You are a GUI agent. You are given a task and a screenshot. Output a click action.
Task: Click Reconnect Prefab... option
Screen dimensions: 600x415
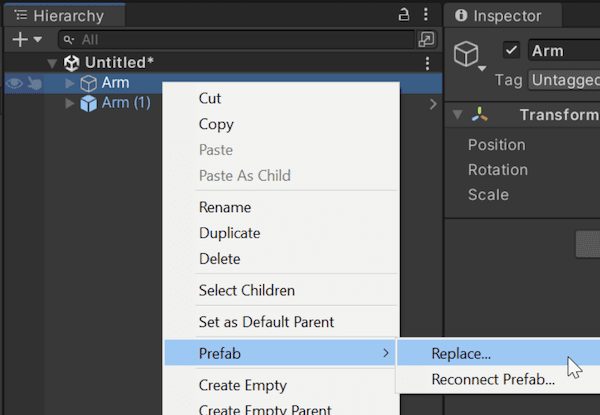[498, 379]
